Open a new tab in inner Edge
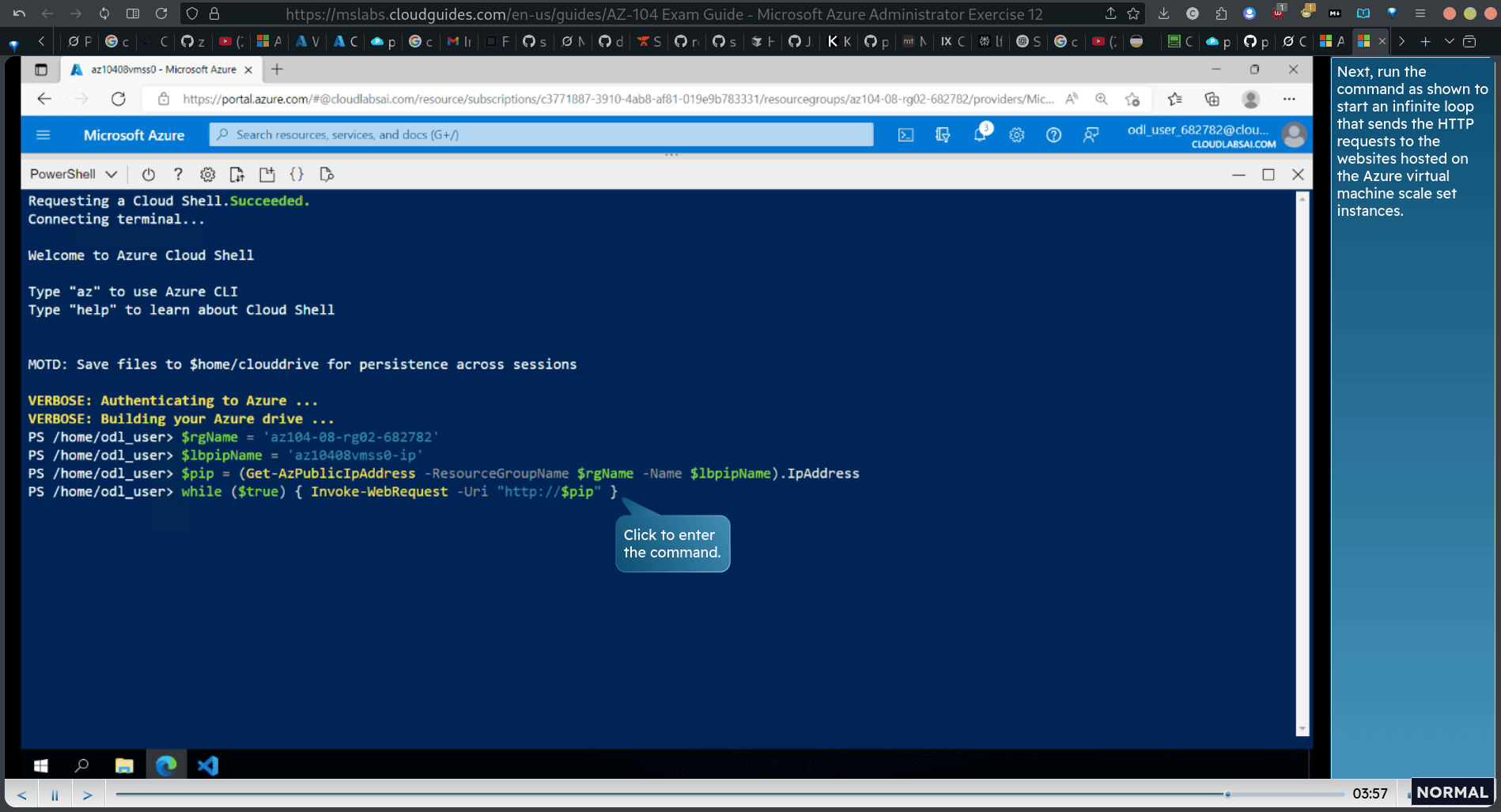Image resolution: width=1501 pixels, height=812 pixels. click(277, 70)
